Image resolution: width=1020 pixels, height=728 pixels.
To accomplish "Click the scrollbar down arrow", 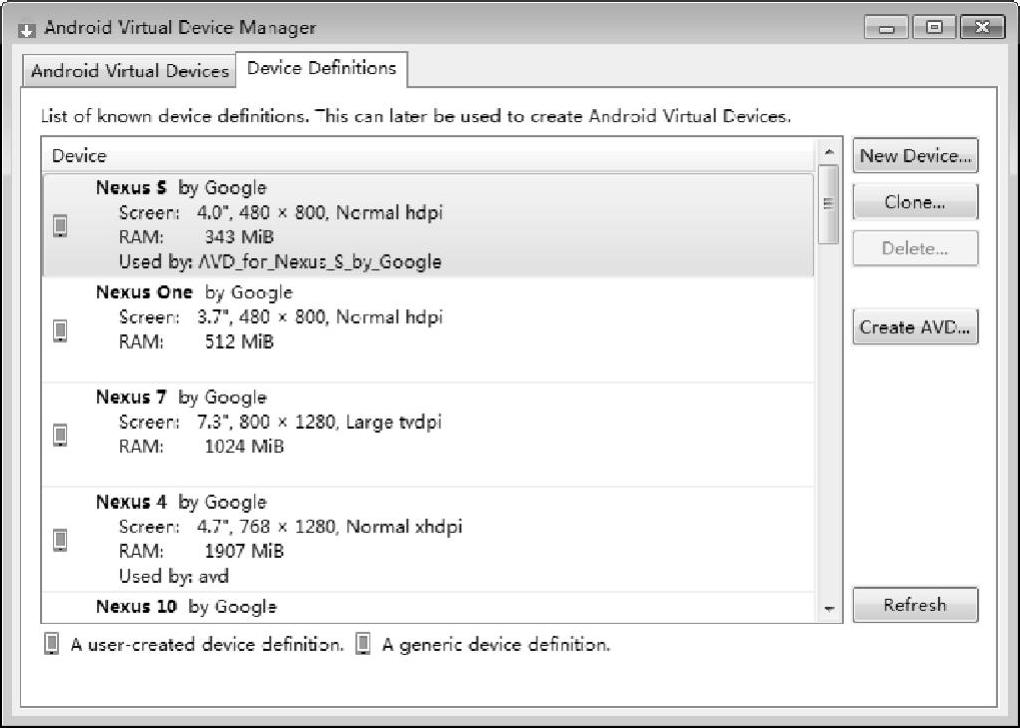I will pos(829,609).
